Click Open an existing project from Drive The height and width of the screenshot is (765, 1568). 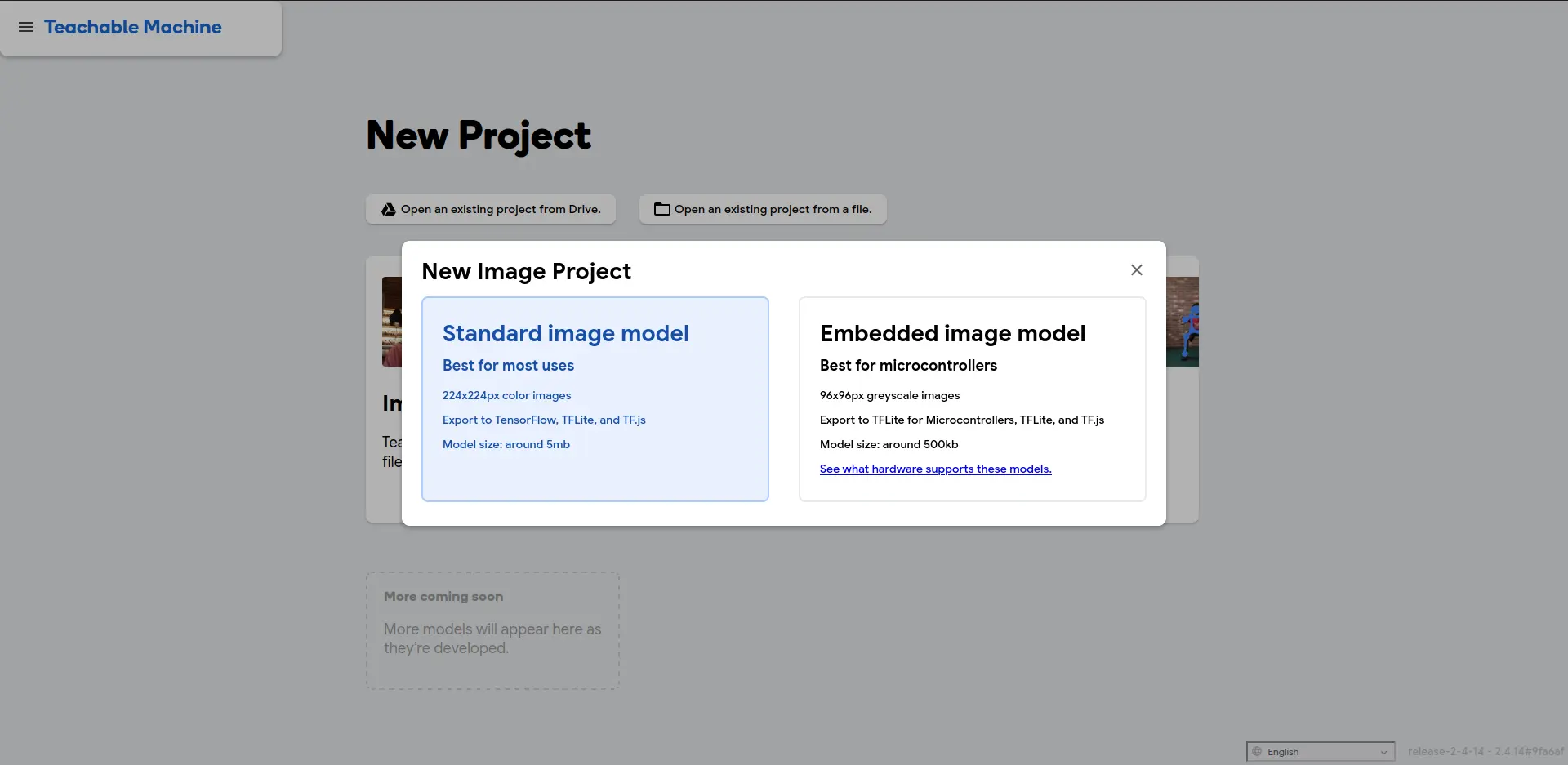coord(491,209)
